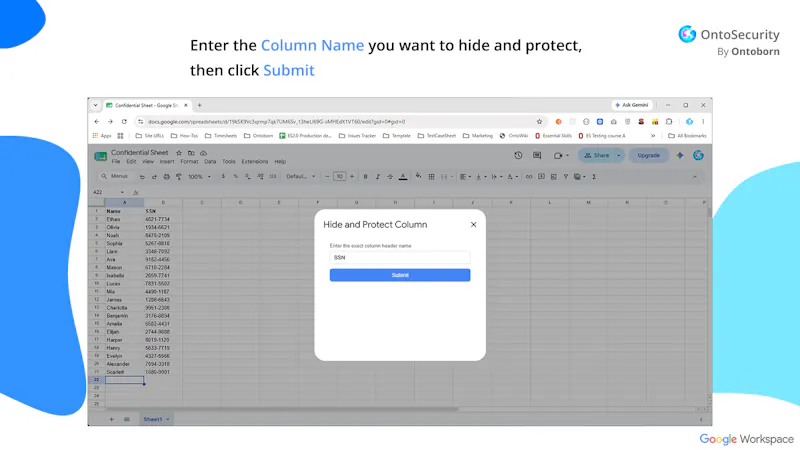The width and height of the screenshot is (800, 450).
Task: Click the Undo icon in Sheets toolbar
Action: [142, 177]
